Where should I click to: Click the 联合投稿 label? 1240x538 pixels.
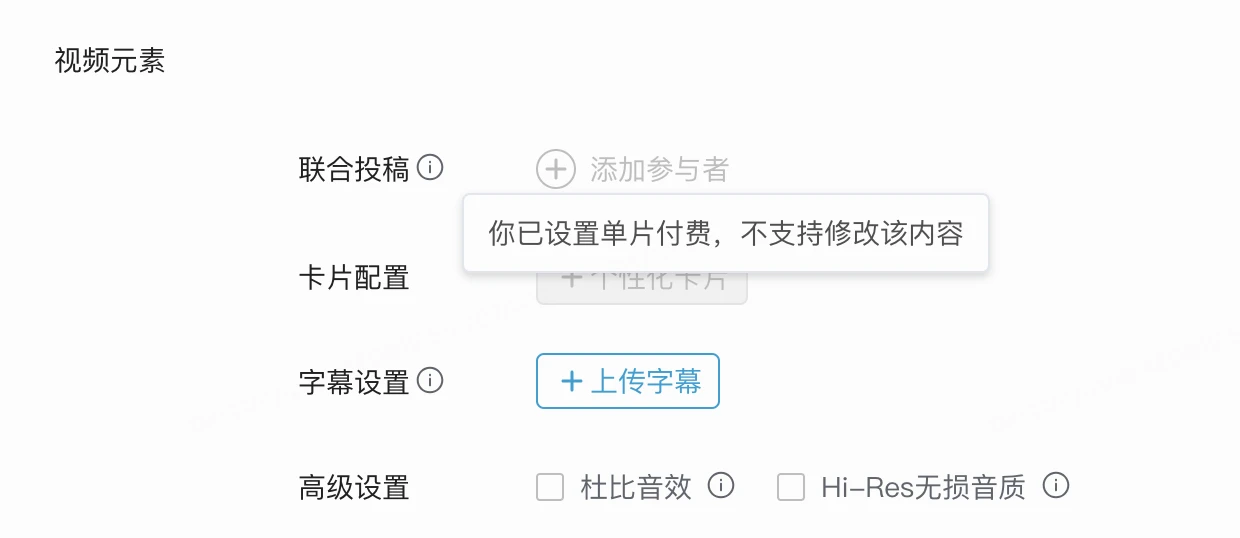tap(354, 169)
